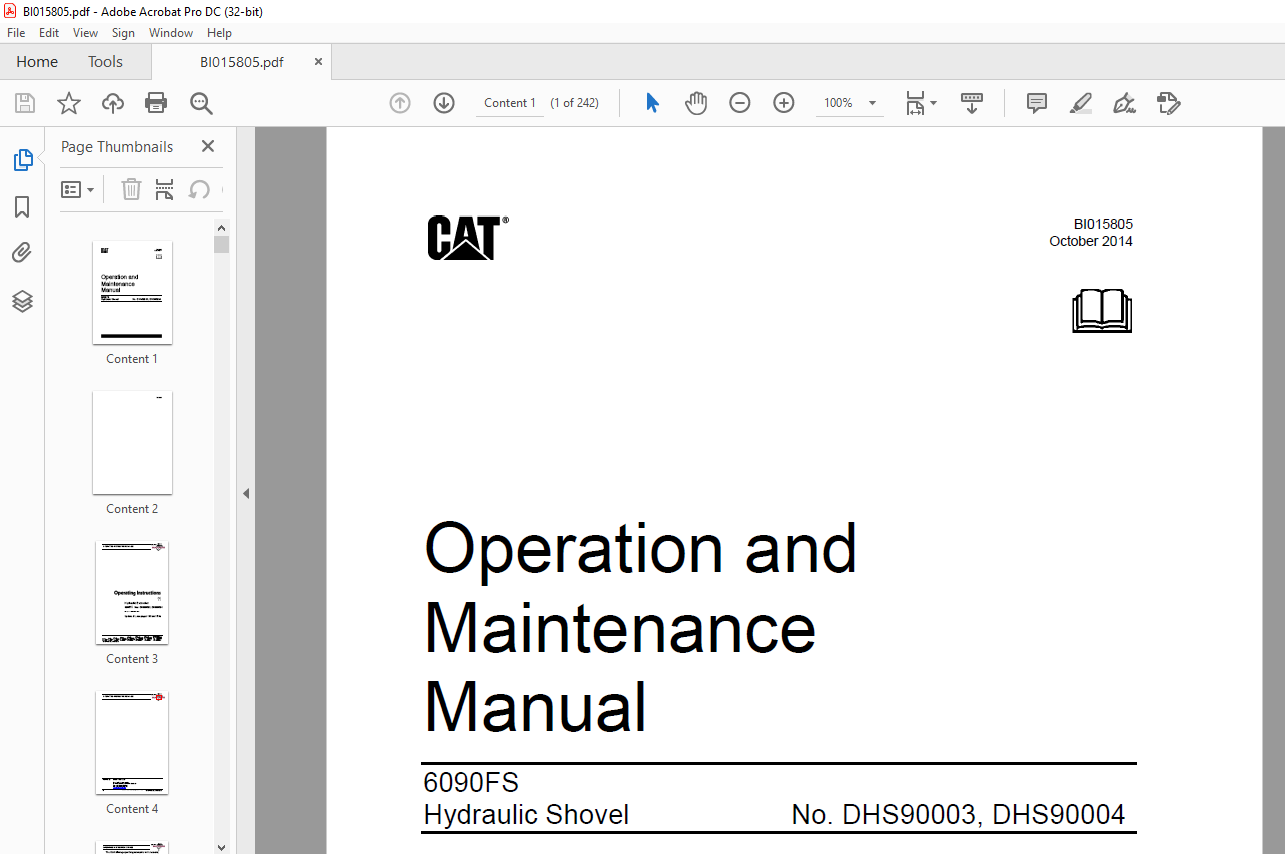Click the 6090FS model text
This screenshot has height=854, width=1285.
(471, 782)
